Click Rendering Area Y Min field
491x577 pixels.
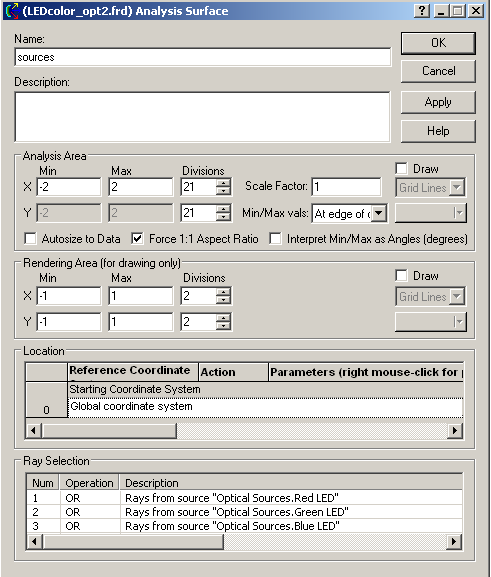(x=69, y=322)
